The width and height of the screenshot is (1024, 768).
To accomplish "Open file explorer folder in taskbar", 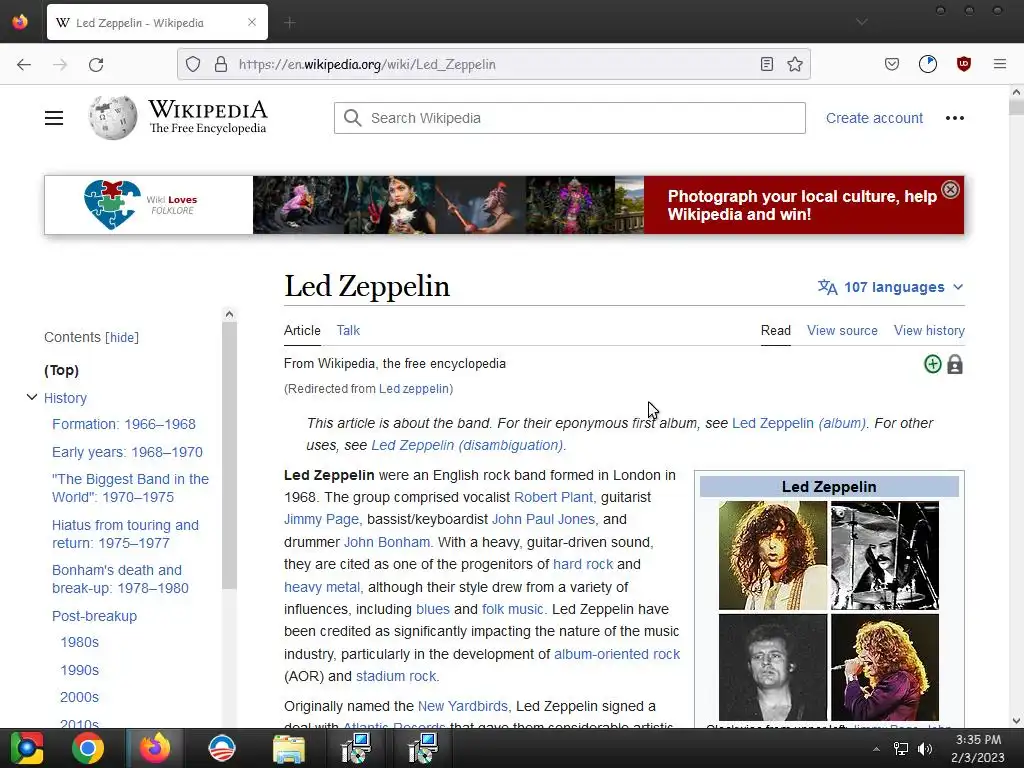I will pos(288,748).
